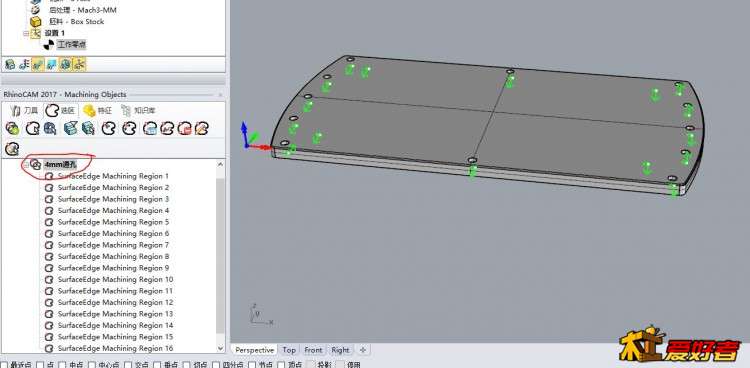The image size is (750, 368).
Task: Toggle the 中心点 center osnap checkbox
Action: coord(92,365)
